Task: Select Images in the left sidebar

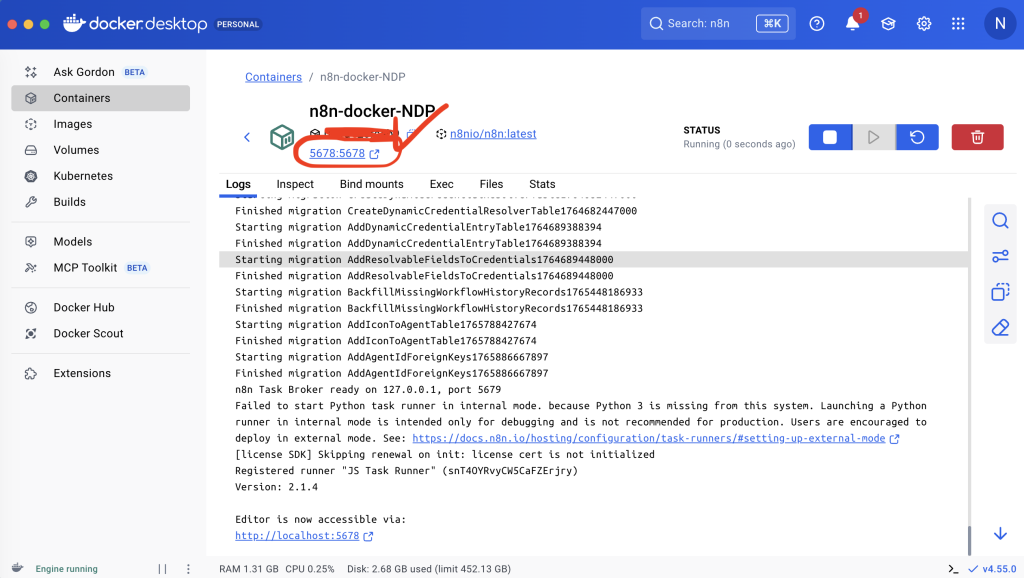Action: click(x=72, y=124)
